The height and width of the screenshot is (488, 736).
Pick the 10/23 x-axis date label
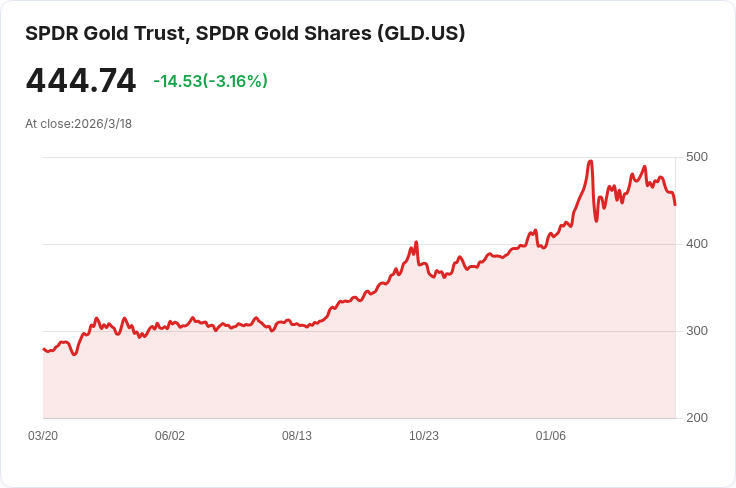[424, 436]
